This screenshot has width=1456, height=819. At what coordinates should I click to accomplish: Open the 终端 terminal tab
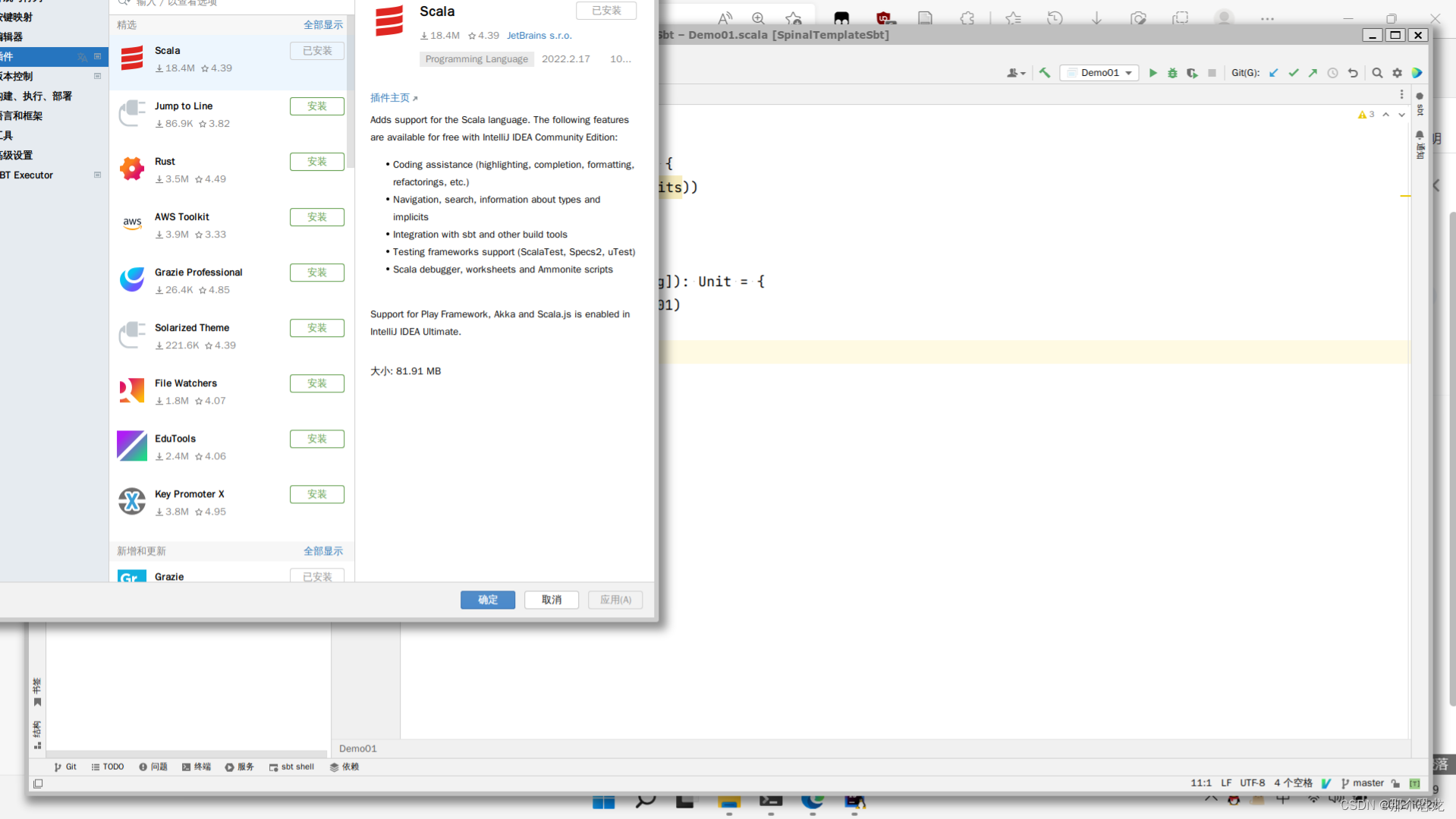[197, 767]
